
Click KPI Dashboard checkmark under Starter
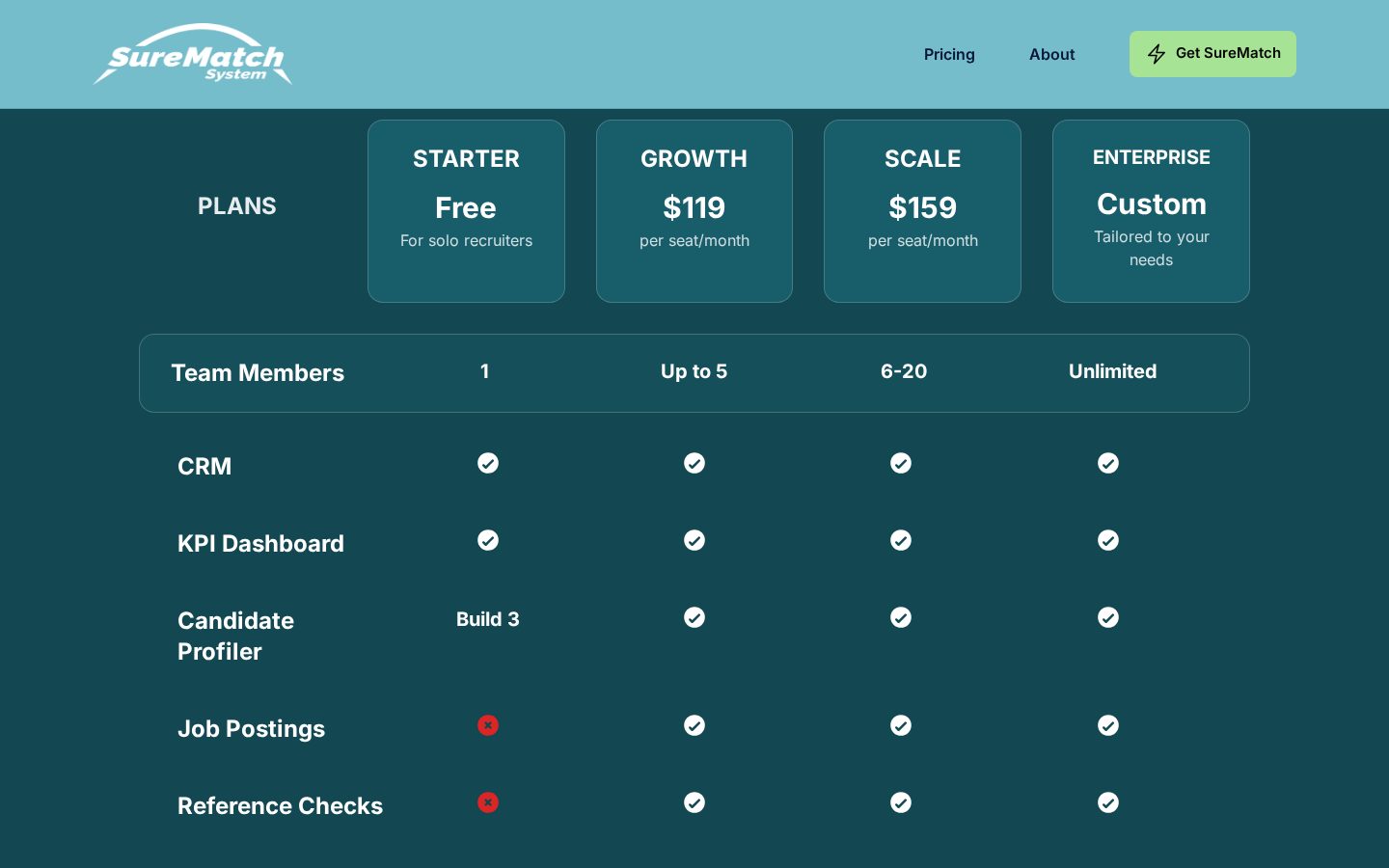tap(488, 540)
